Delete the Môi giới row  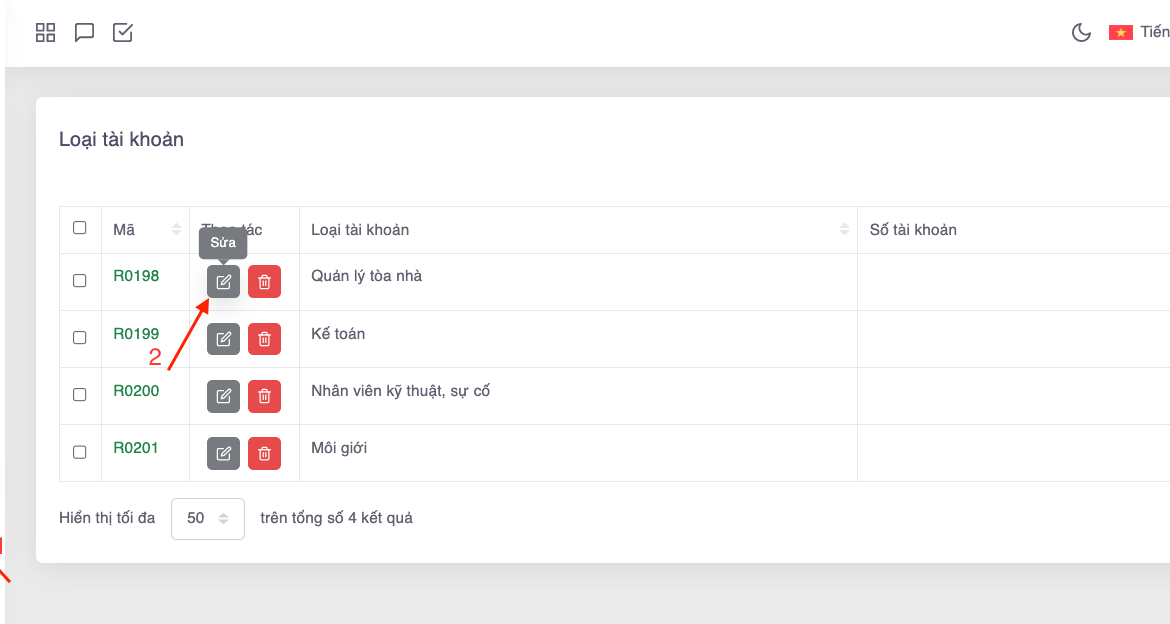pyautogui.click(x=264, y=453)
